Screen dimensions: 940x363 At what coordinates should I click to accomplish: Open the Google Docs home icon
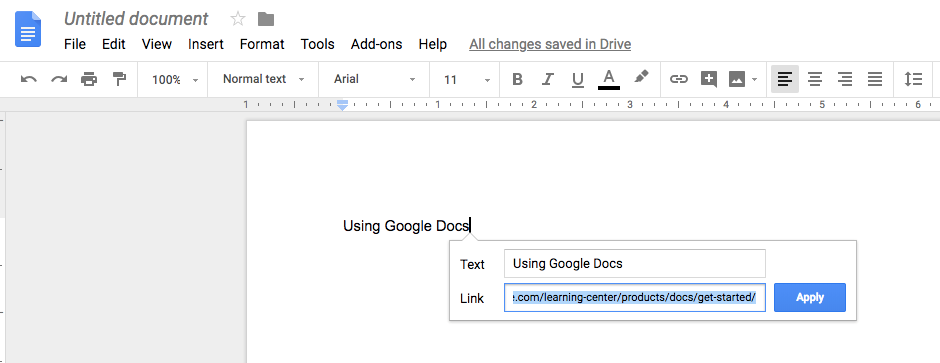pos(28,29)
